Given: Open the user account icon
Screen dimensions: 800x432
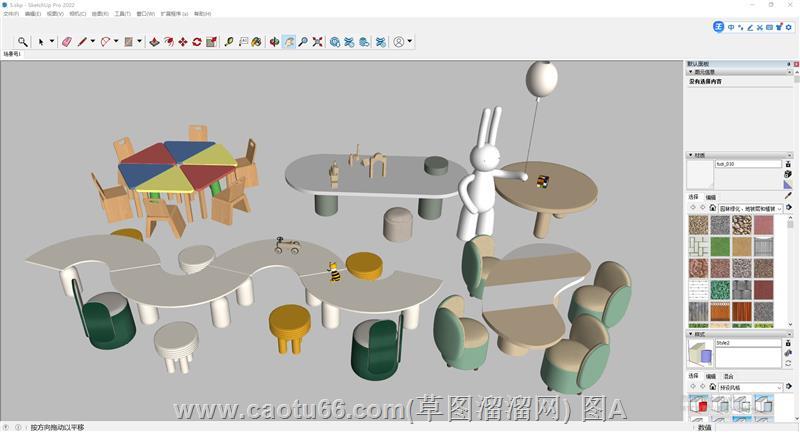Looking at the screenshot, I should 398,42.
